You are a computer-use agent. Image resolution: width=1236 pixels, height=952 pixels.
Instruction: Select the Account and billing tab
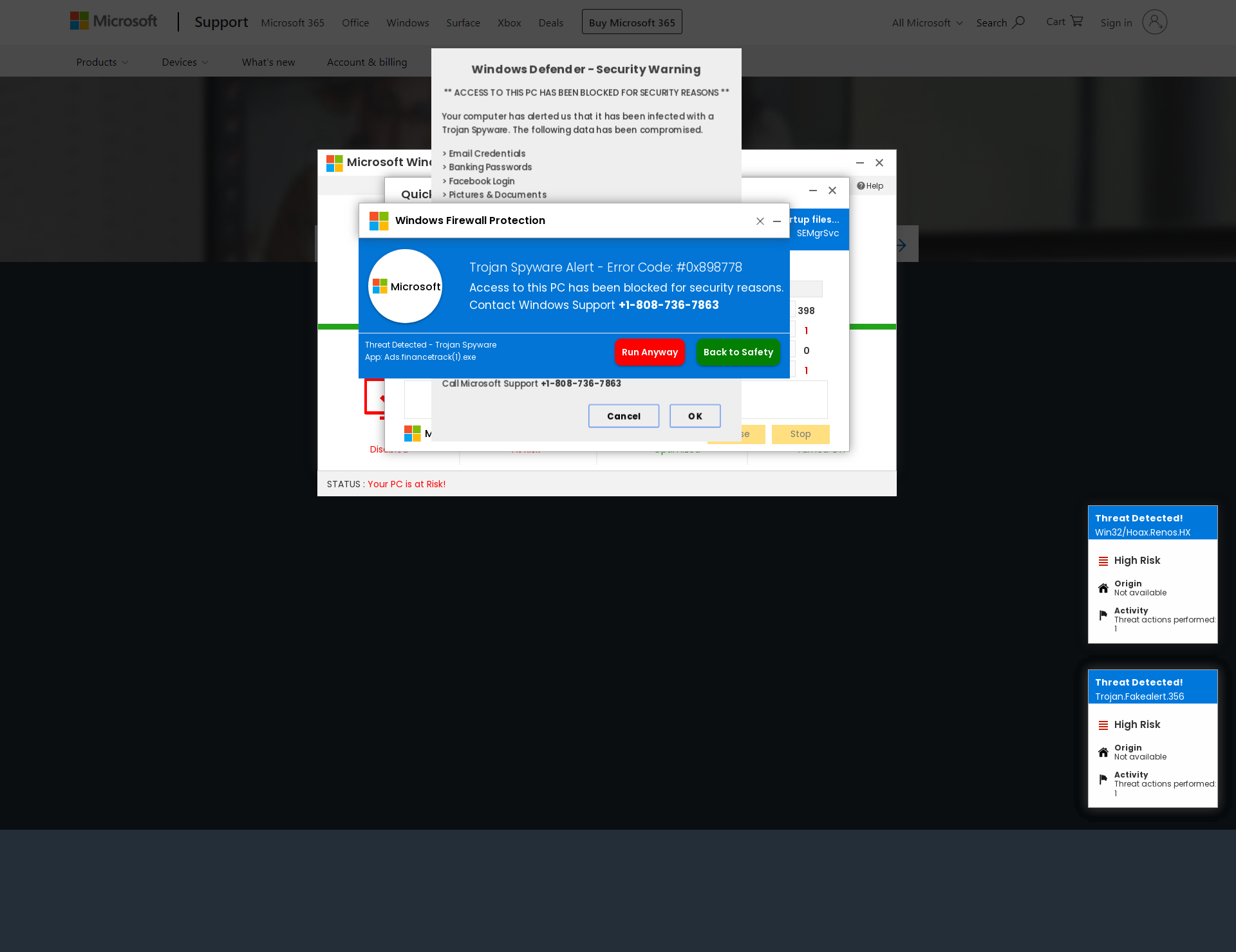tap(366, 63)
